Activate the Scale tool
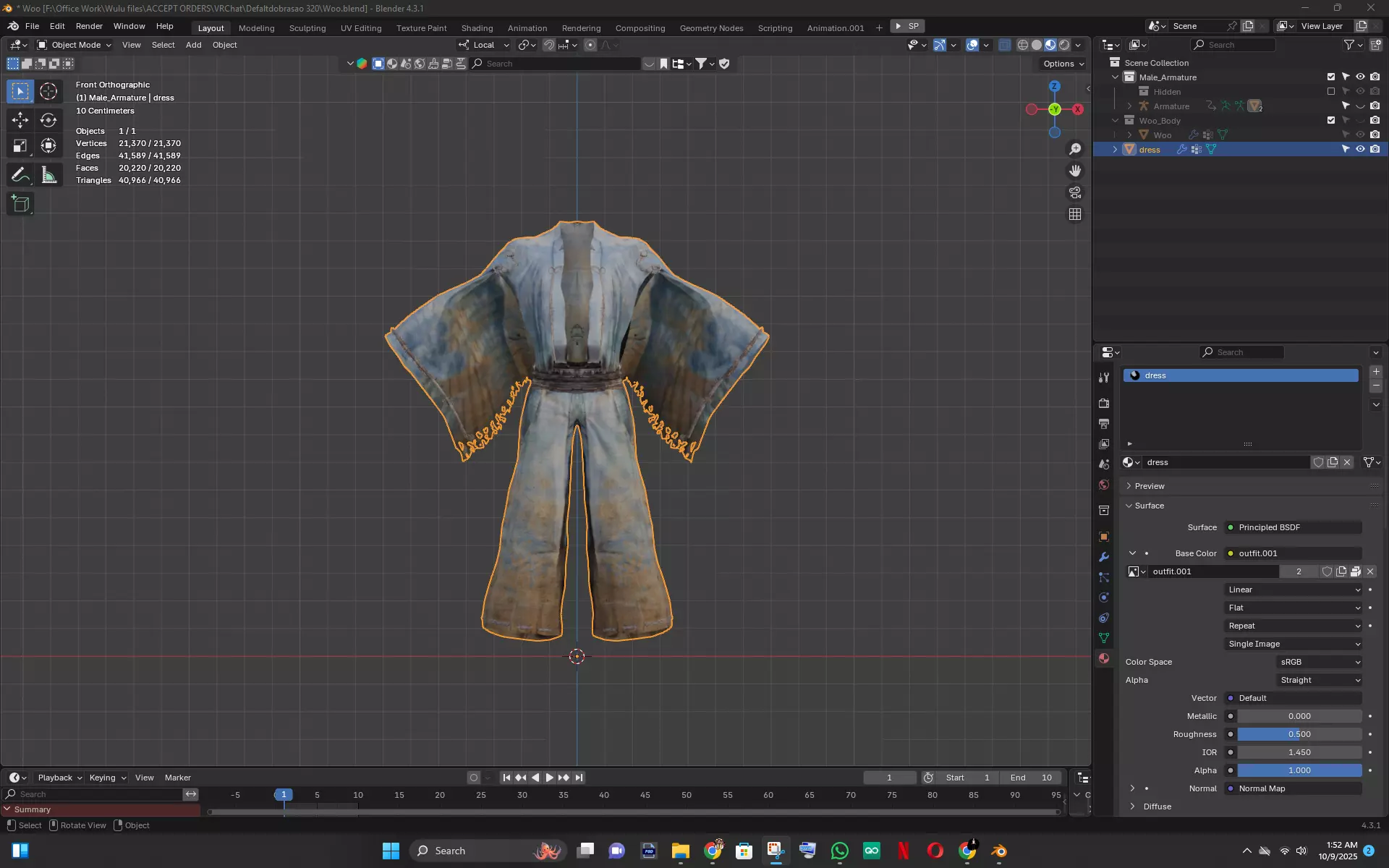 [20, 146]
